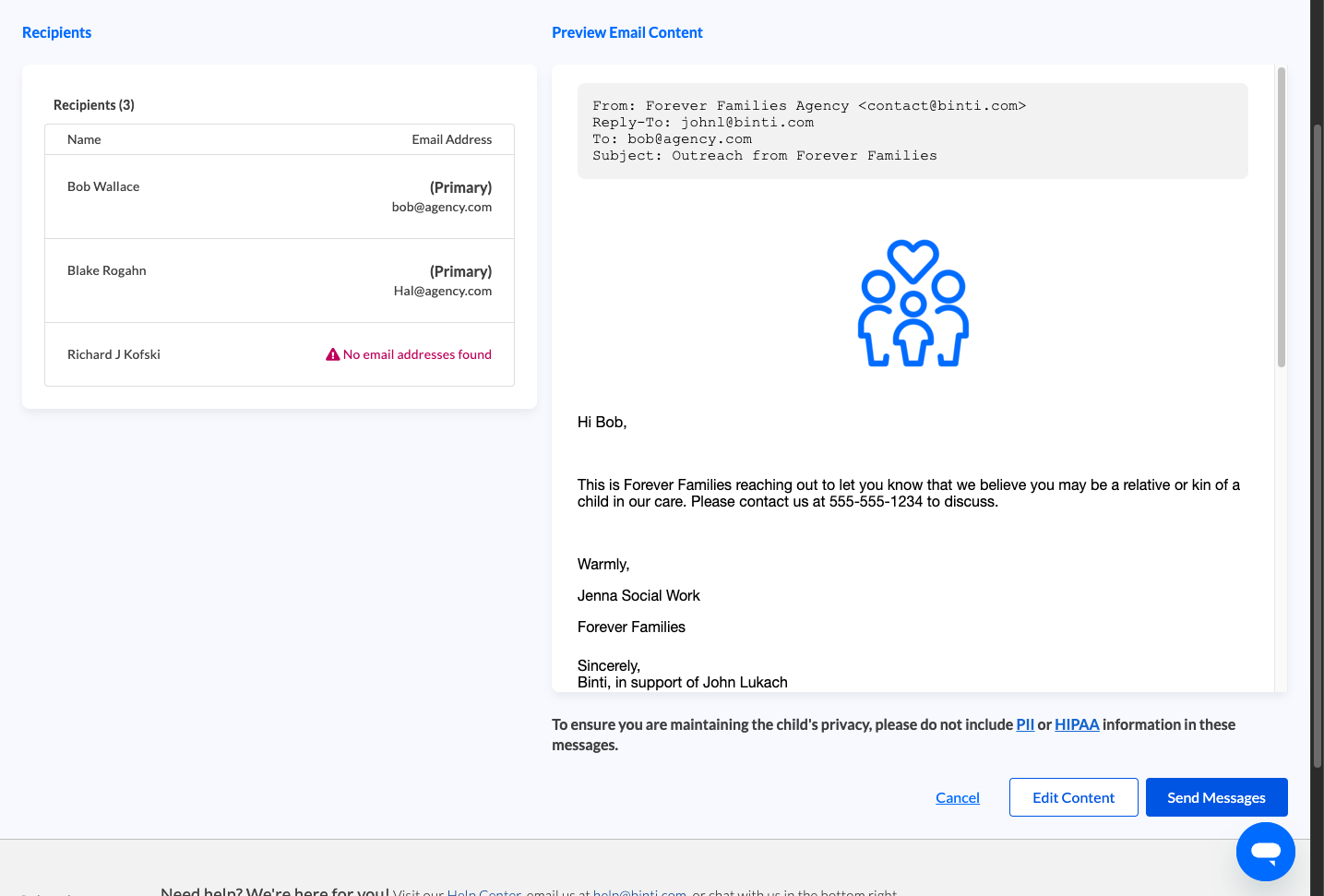Click the (Primary) label for Blake Rogahn
1324x896 pixels.
pos(460,271)
